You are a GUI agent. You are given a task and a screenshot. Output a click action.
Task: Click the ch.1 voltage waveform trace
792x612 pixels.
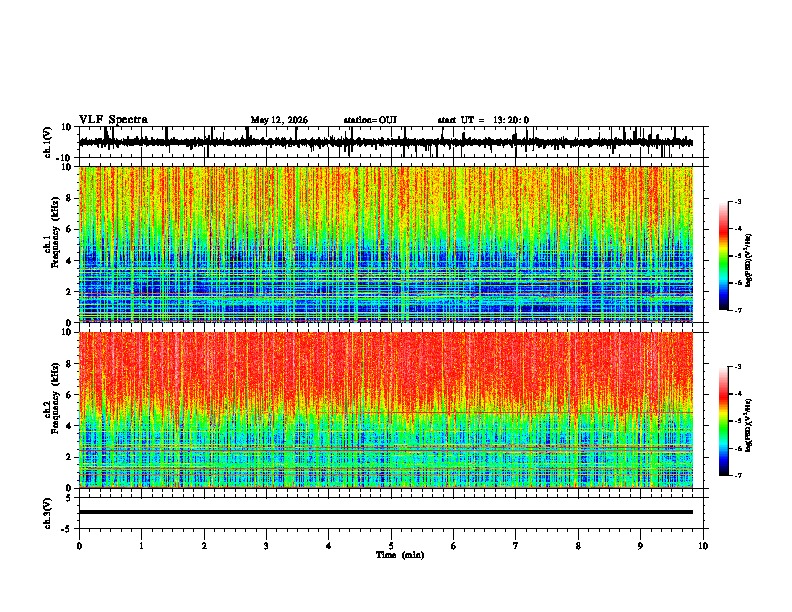click(385, 142)
